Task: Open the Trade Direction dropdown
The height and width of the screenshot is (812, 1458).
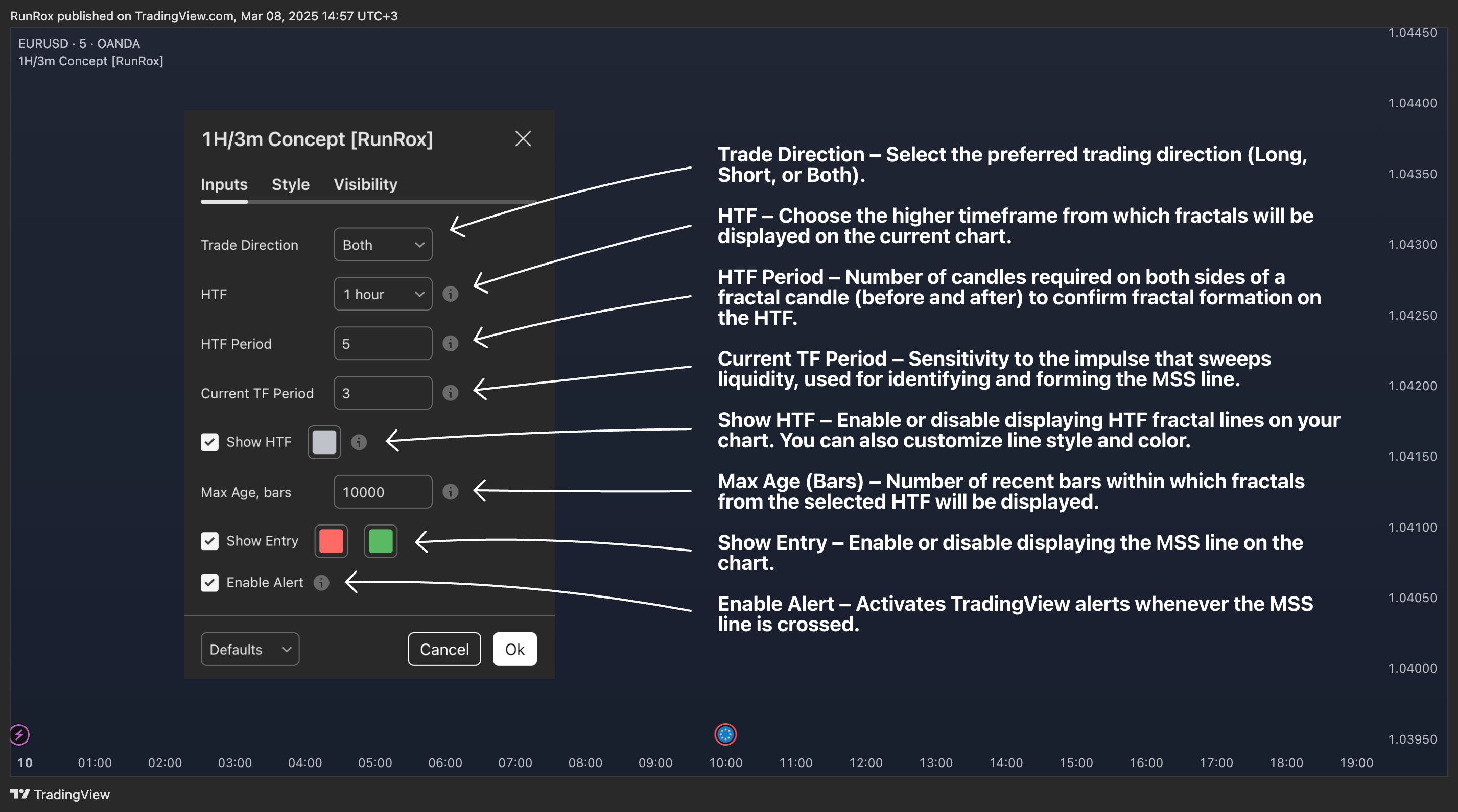Action: click(x=383, y=245)
